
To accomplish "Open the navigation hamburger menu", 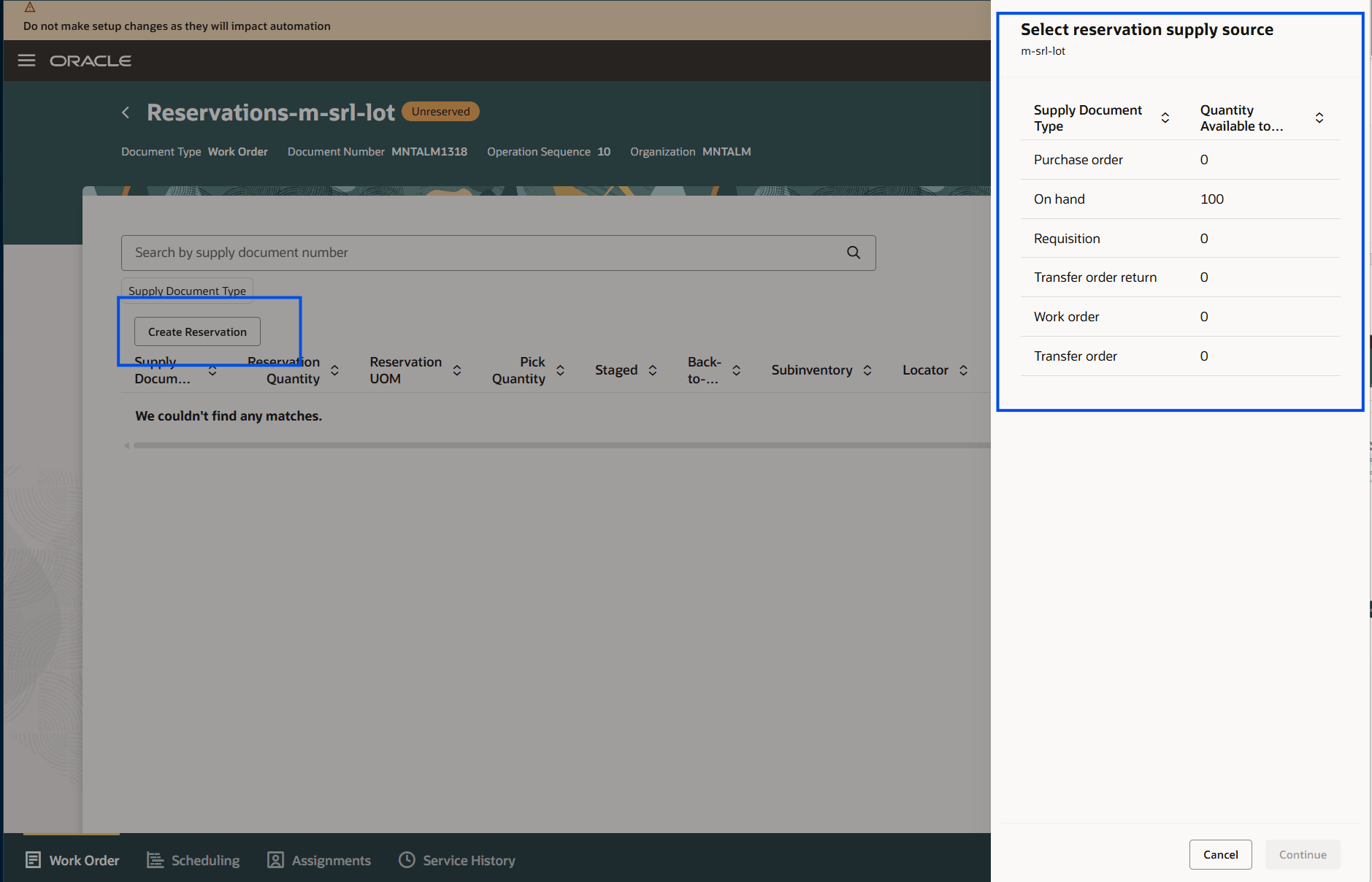I will click(x=26, y=60).
